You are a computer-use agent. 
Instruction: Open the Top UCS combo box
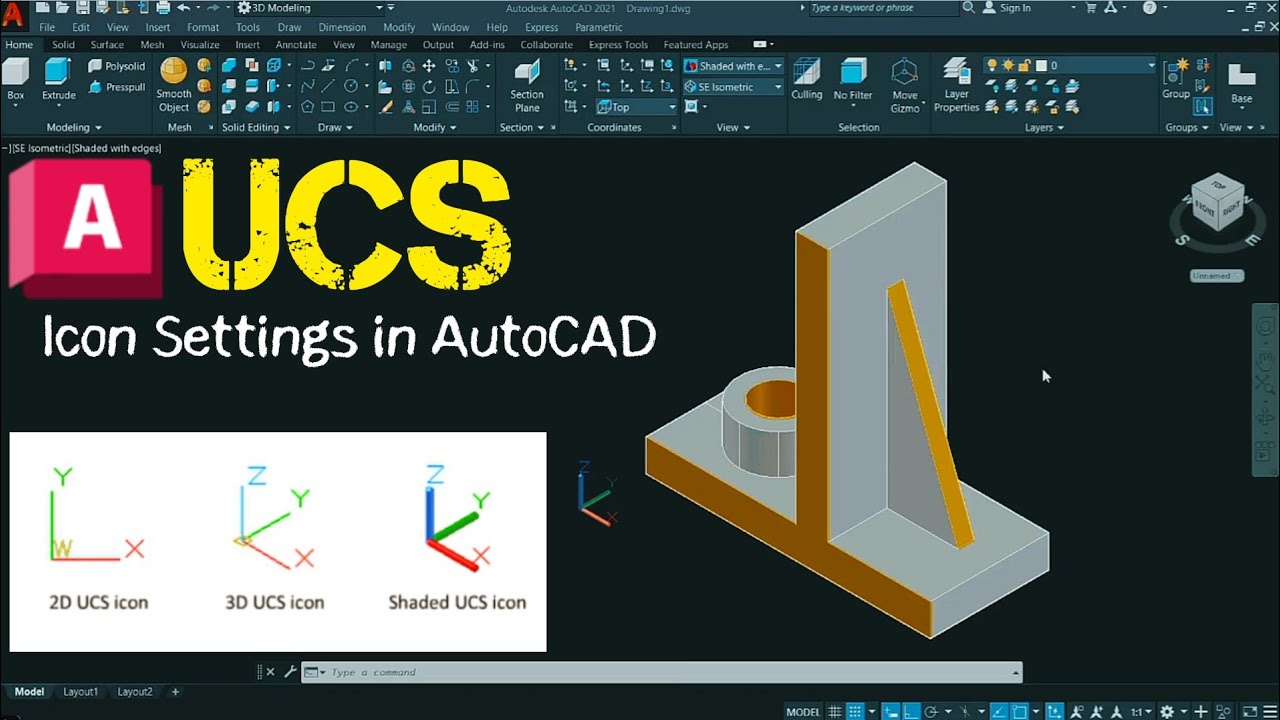pyautogui.click(x=637, y=107)
